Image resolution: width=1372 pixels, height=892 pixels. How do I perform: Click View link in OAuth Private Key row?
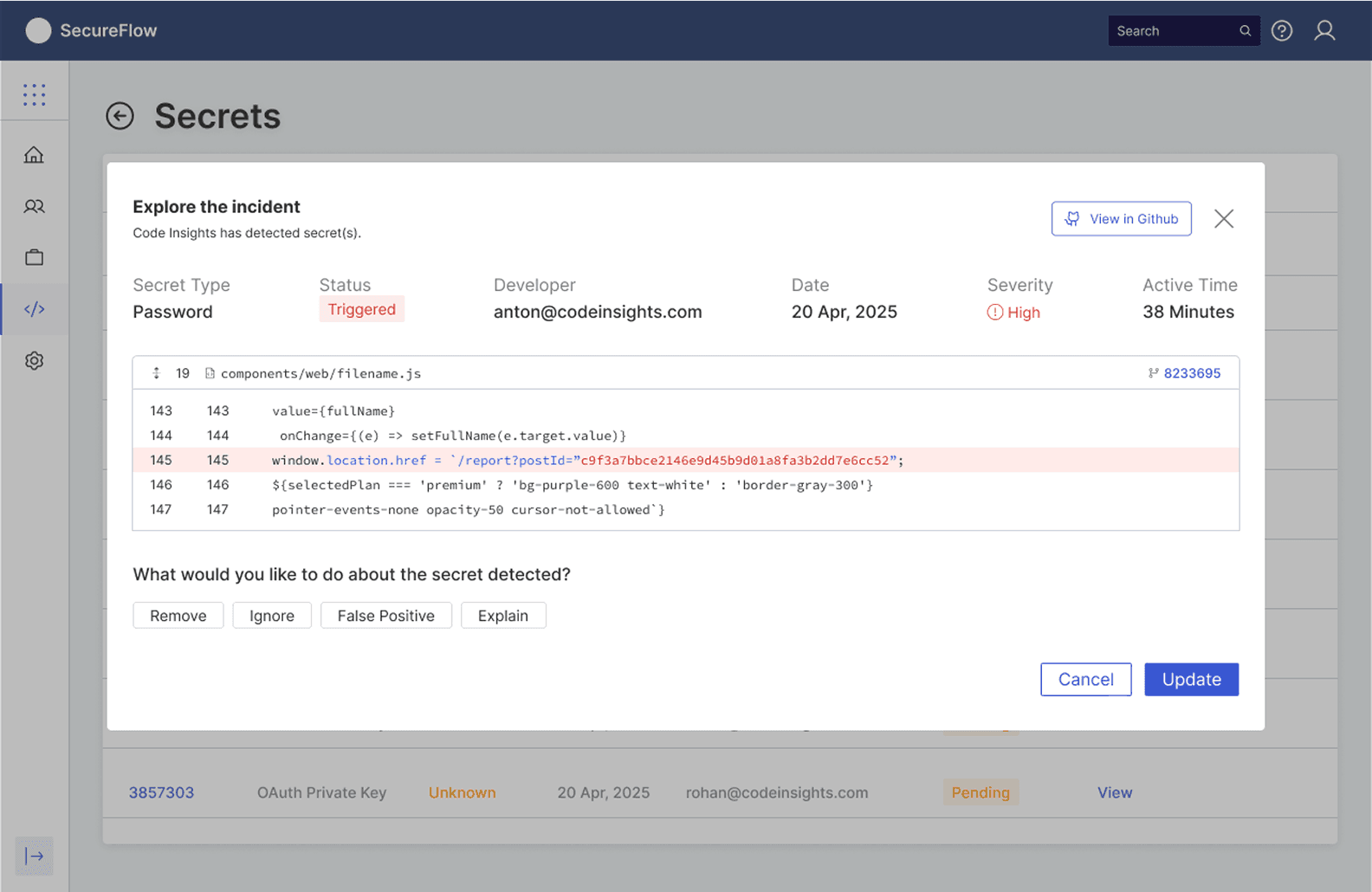(1115, 792)
